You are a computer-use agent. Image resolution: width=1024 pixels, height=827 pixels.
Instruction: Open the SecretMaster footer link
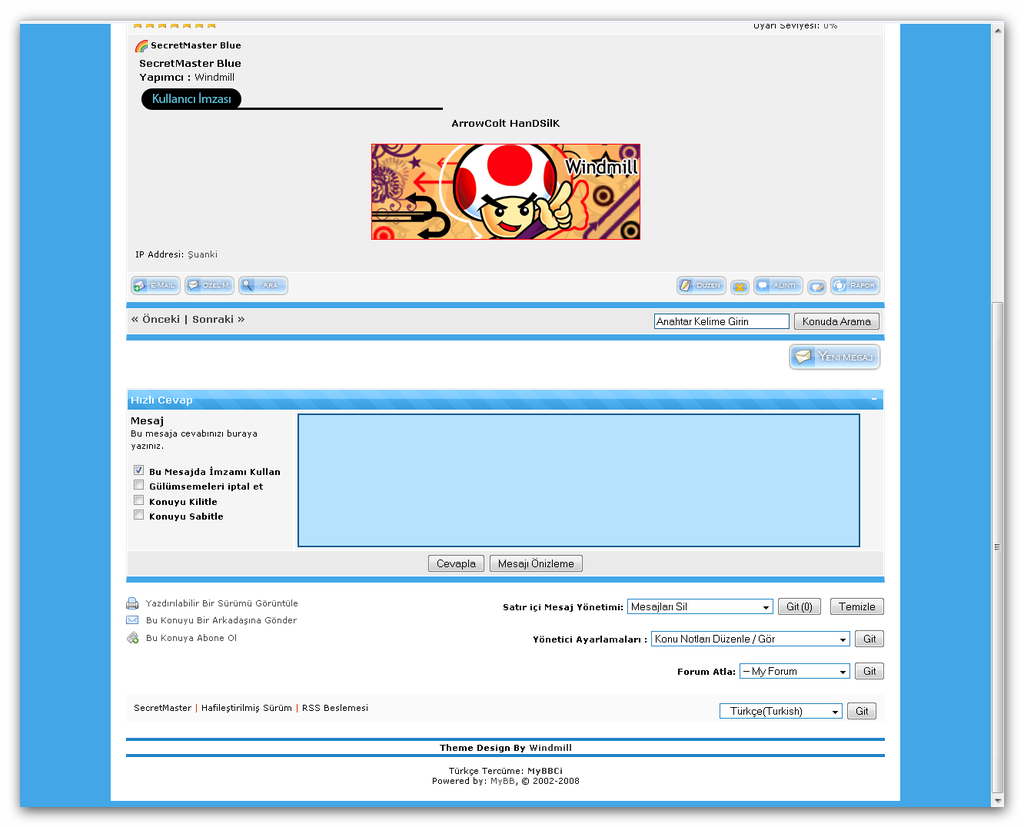pyautogui.click(x=163, y=708)
